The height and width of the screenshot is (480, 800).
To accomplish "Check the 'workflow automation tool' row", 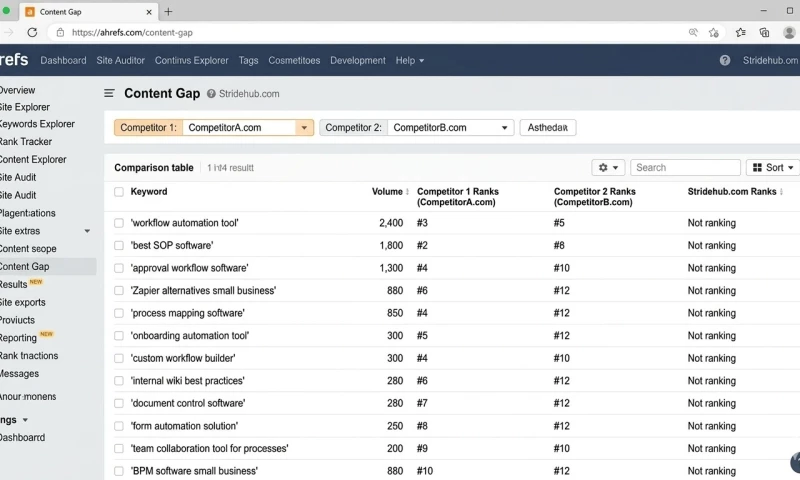I will (119, 223).
